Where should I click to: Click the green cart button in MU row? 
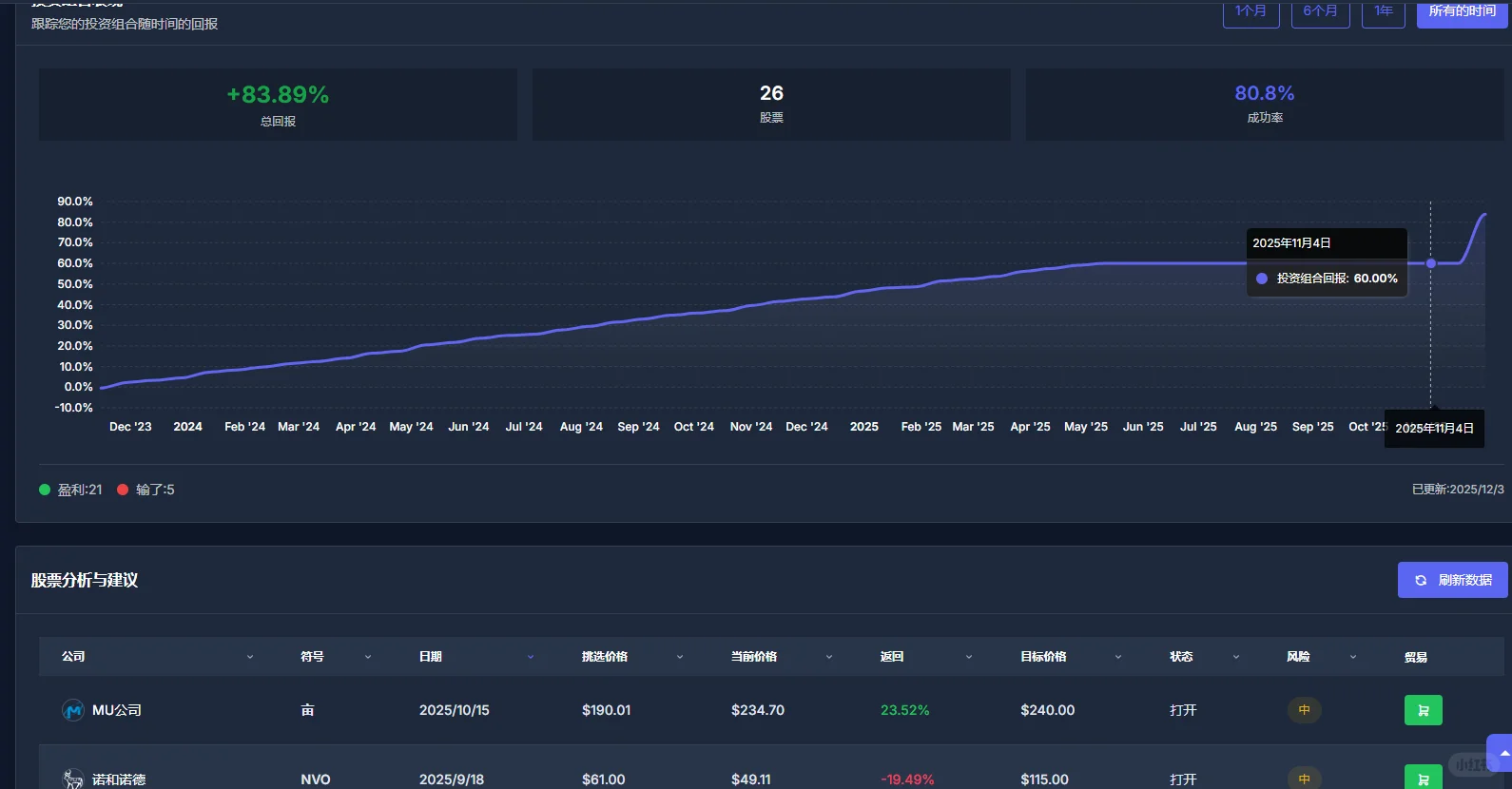(1423, 710)
